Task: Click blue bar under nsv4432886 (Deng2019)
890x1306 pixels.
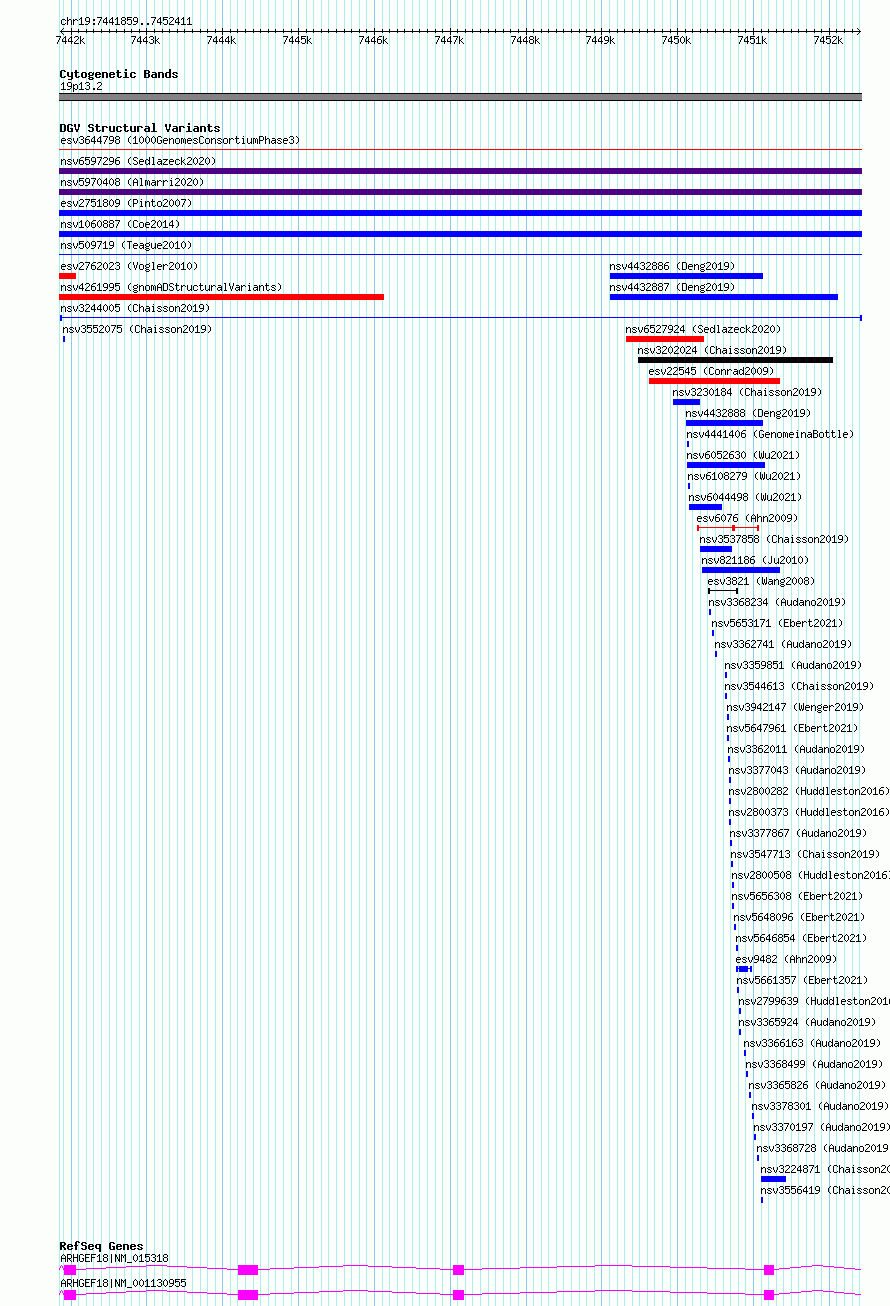Action: coord(686,276)
